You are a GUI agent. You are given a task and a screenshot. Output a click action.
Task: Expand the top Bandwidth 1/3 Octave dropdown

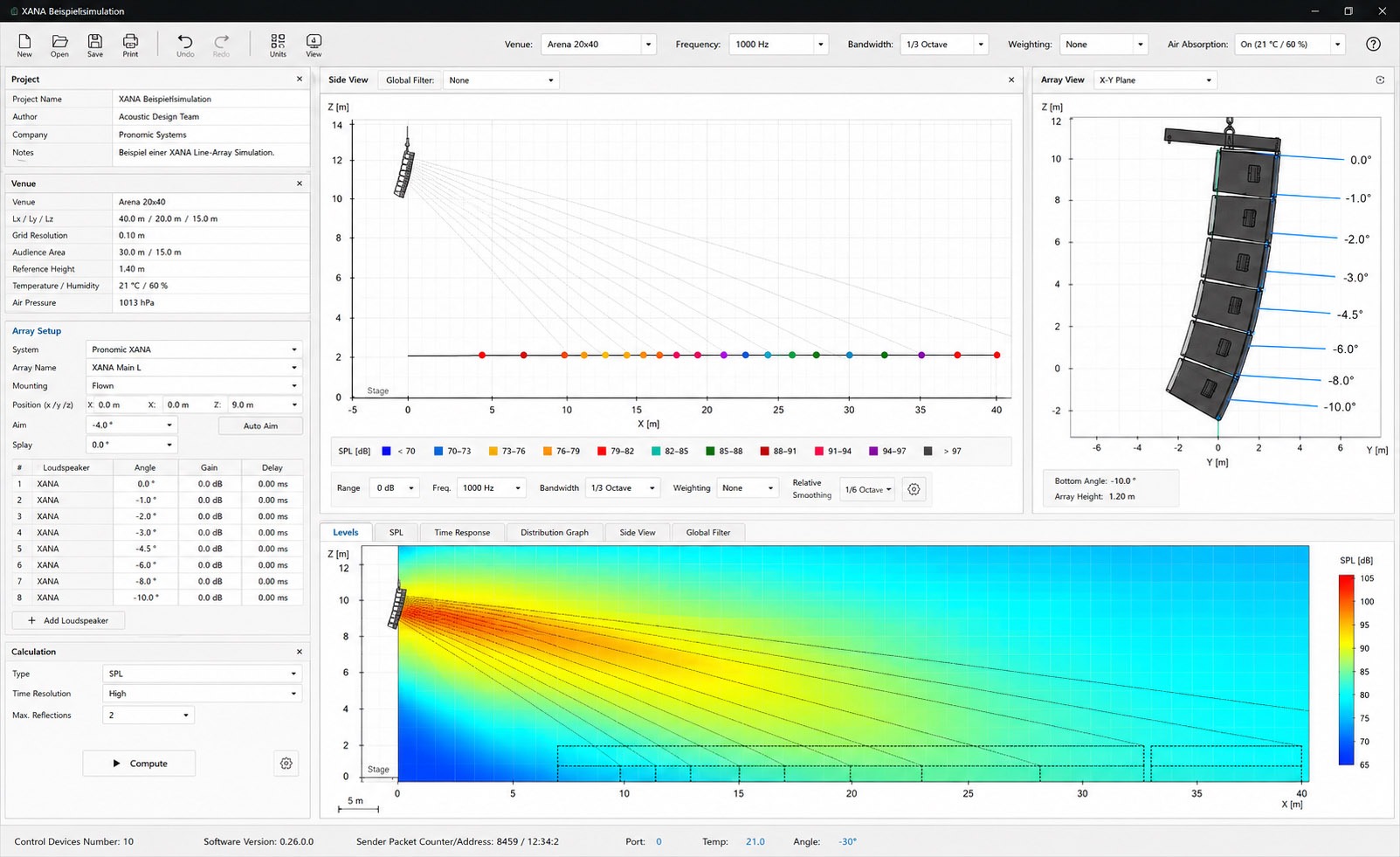pyautogui.click(x=944, y=45)
